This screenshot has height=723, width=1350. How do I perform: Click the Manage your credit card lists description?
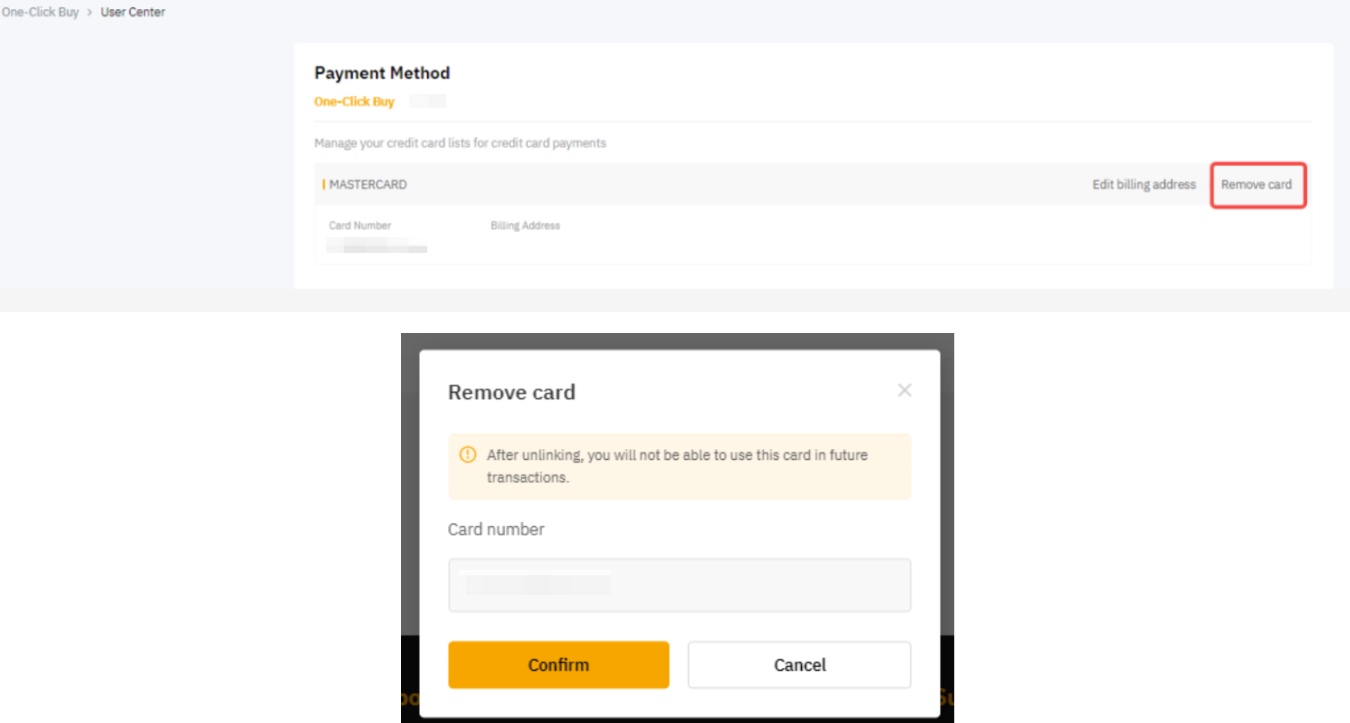460,143
